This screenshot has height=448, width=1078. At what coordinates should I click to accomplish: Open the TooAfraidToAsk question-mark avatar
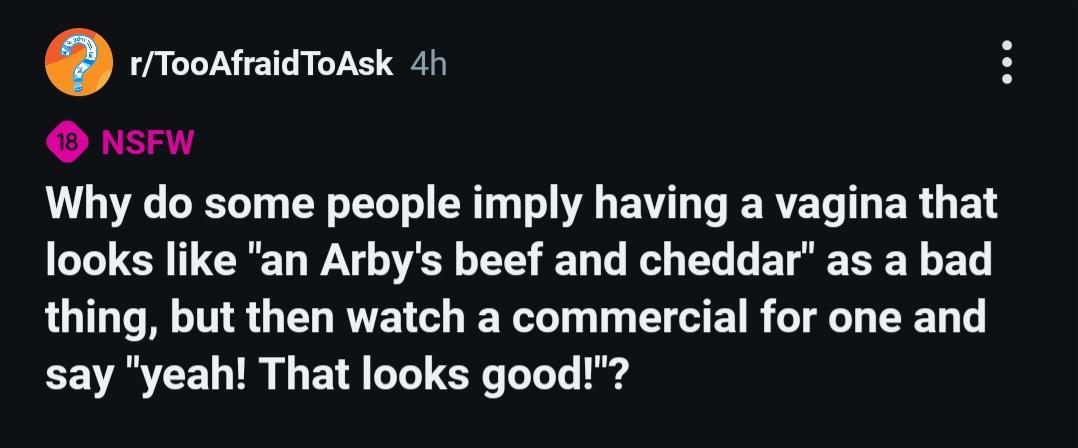[x=79, y=63]
